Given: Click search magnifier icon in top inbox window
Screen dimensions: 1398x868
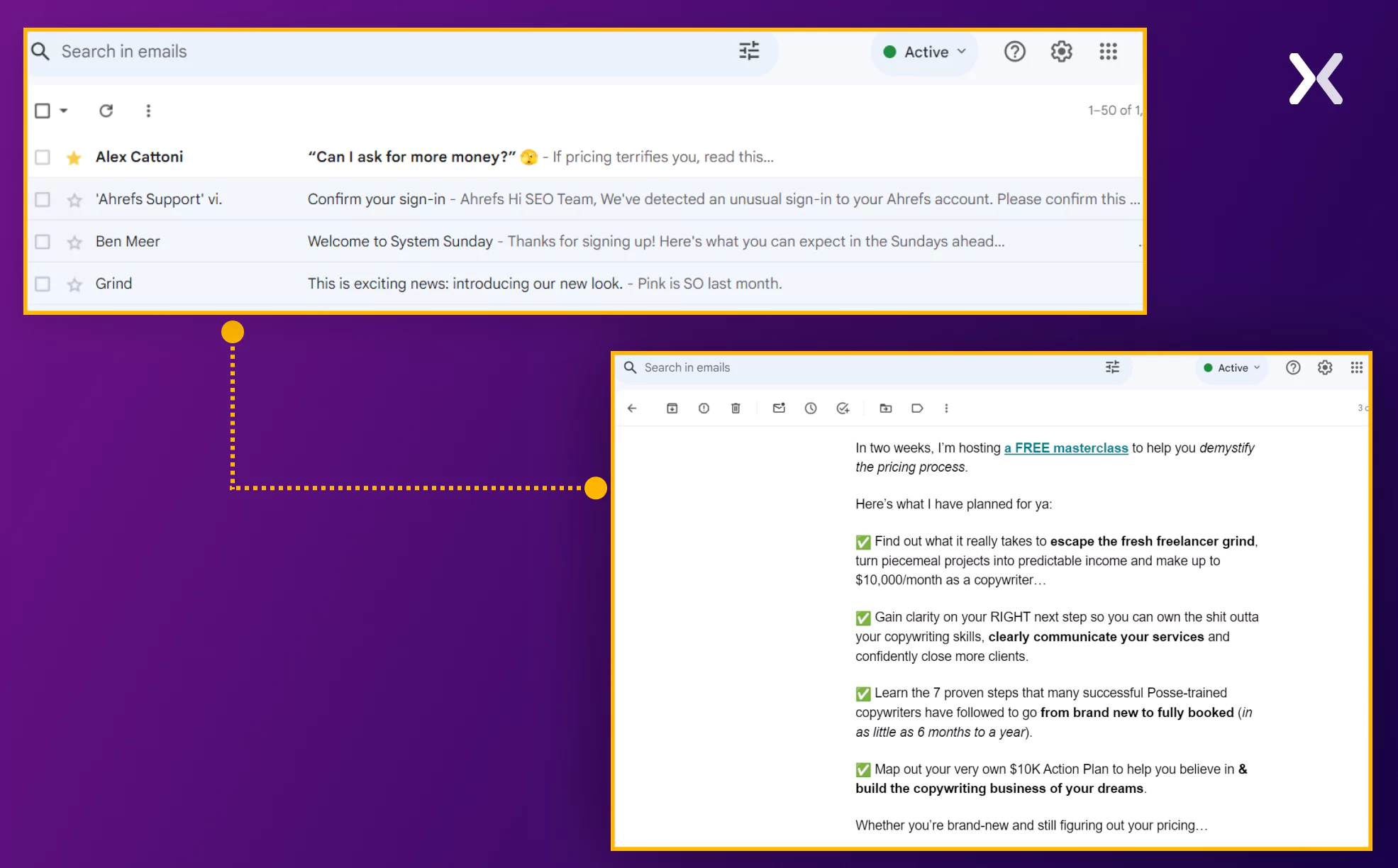Looking at the screenshot, I should [x=40, y=51].
